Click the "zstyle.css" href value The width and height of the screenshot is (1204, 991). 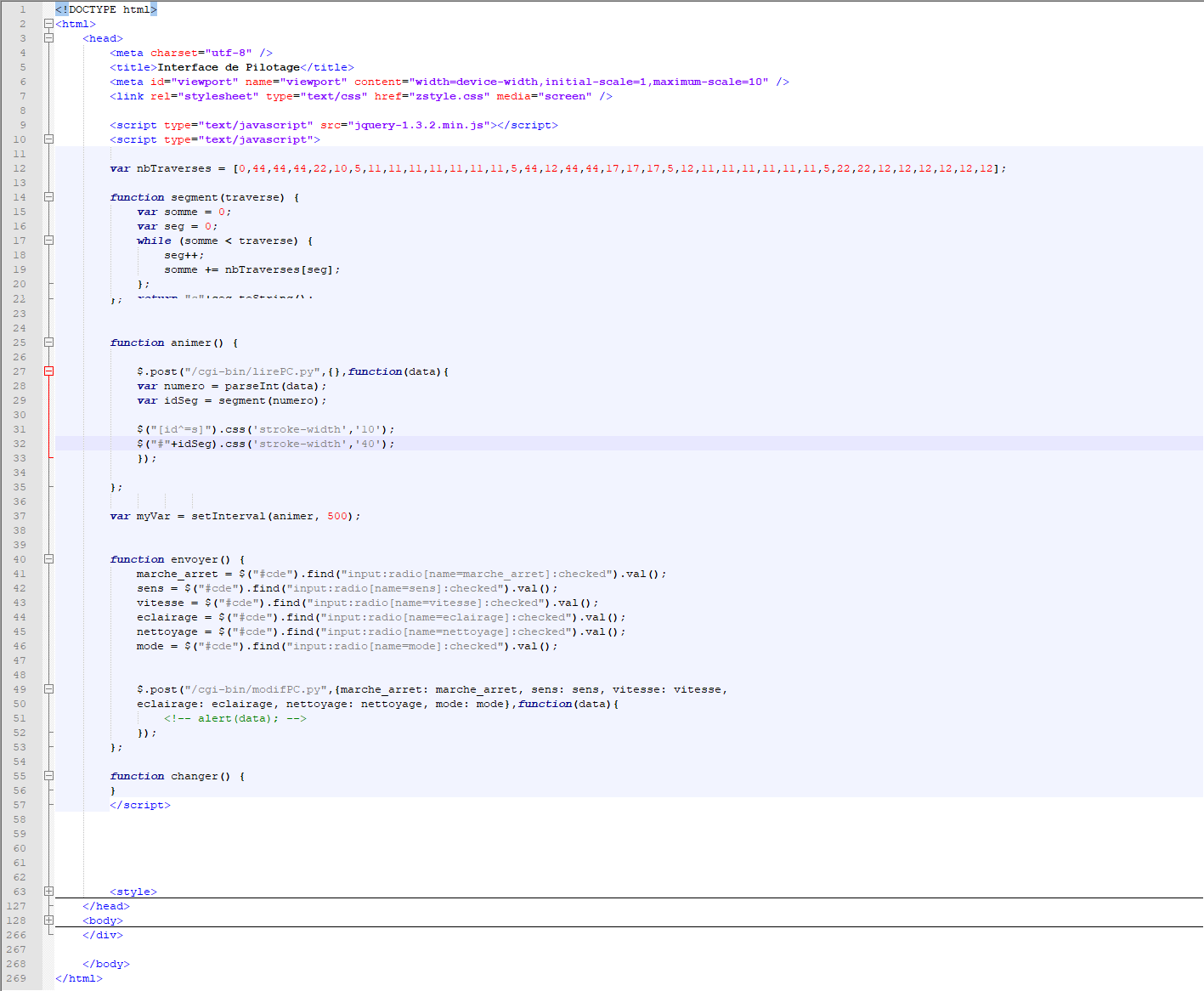449,96
